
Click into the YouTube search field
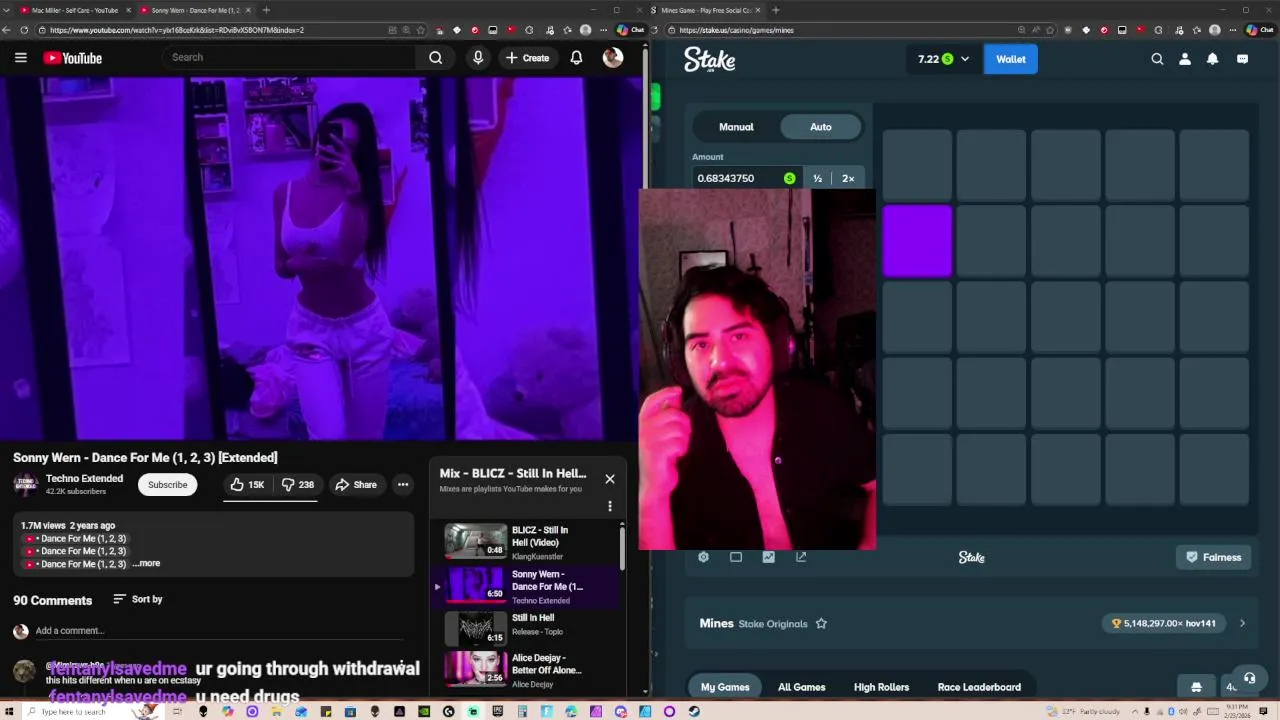point(290,58)
